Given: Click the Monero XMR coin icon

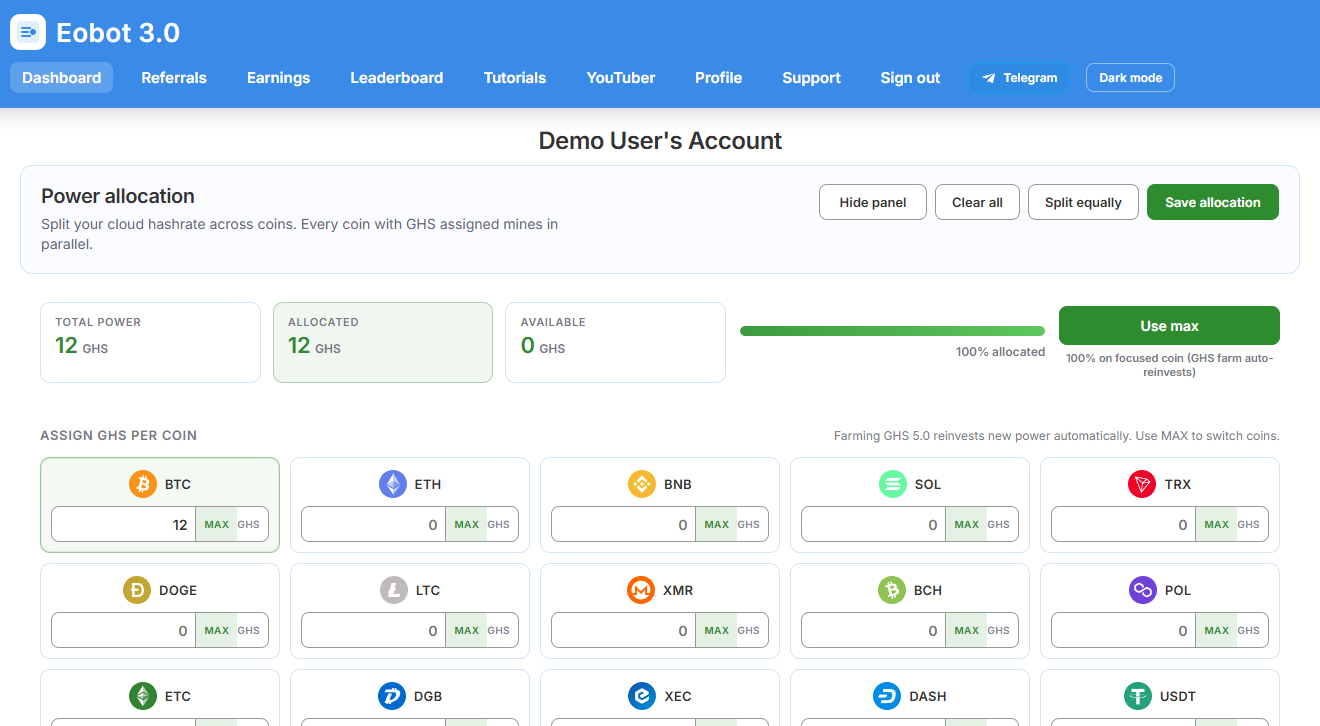Looking at the screenshot, I should click(641, 590).
